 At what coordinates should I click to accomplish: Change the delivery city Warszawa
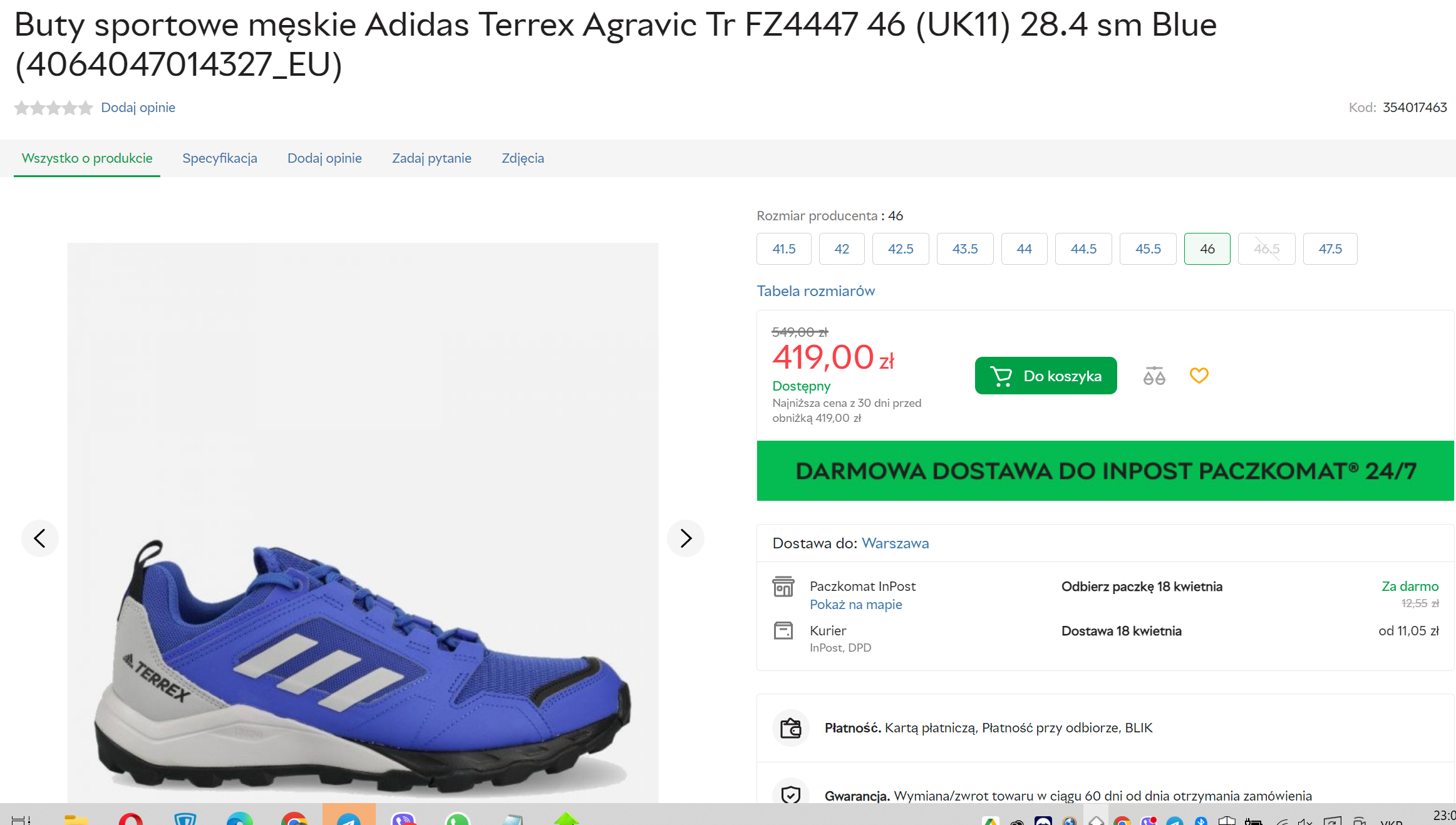895,543
